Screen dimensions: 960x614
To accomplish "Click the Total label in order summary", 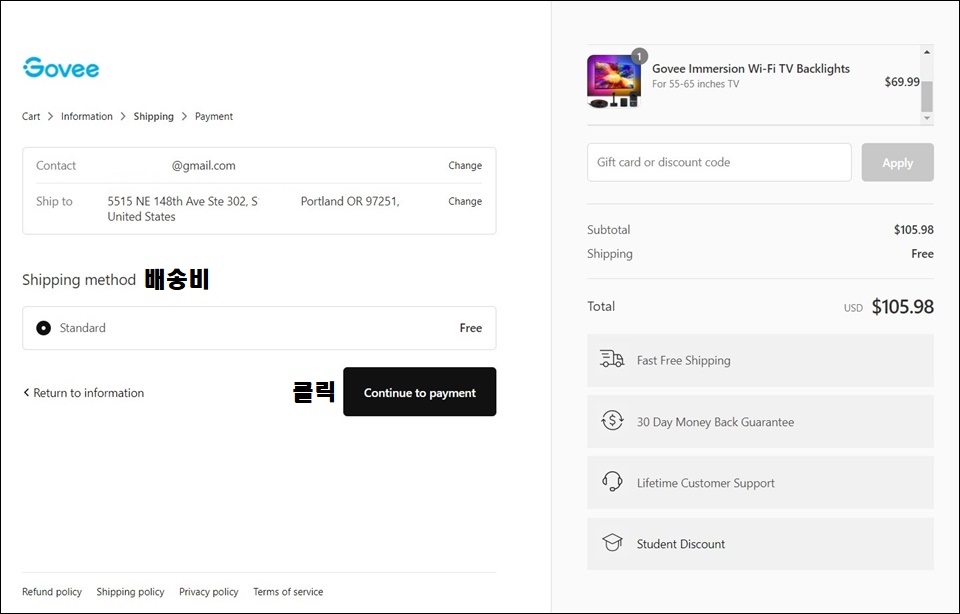I will [x=601, y=306].
